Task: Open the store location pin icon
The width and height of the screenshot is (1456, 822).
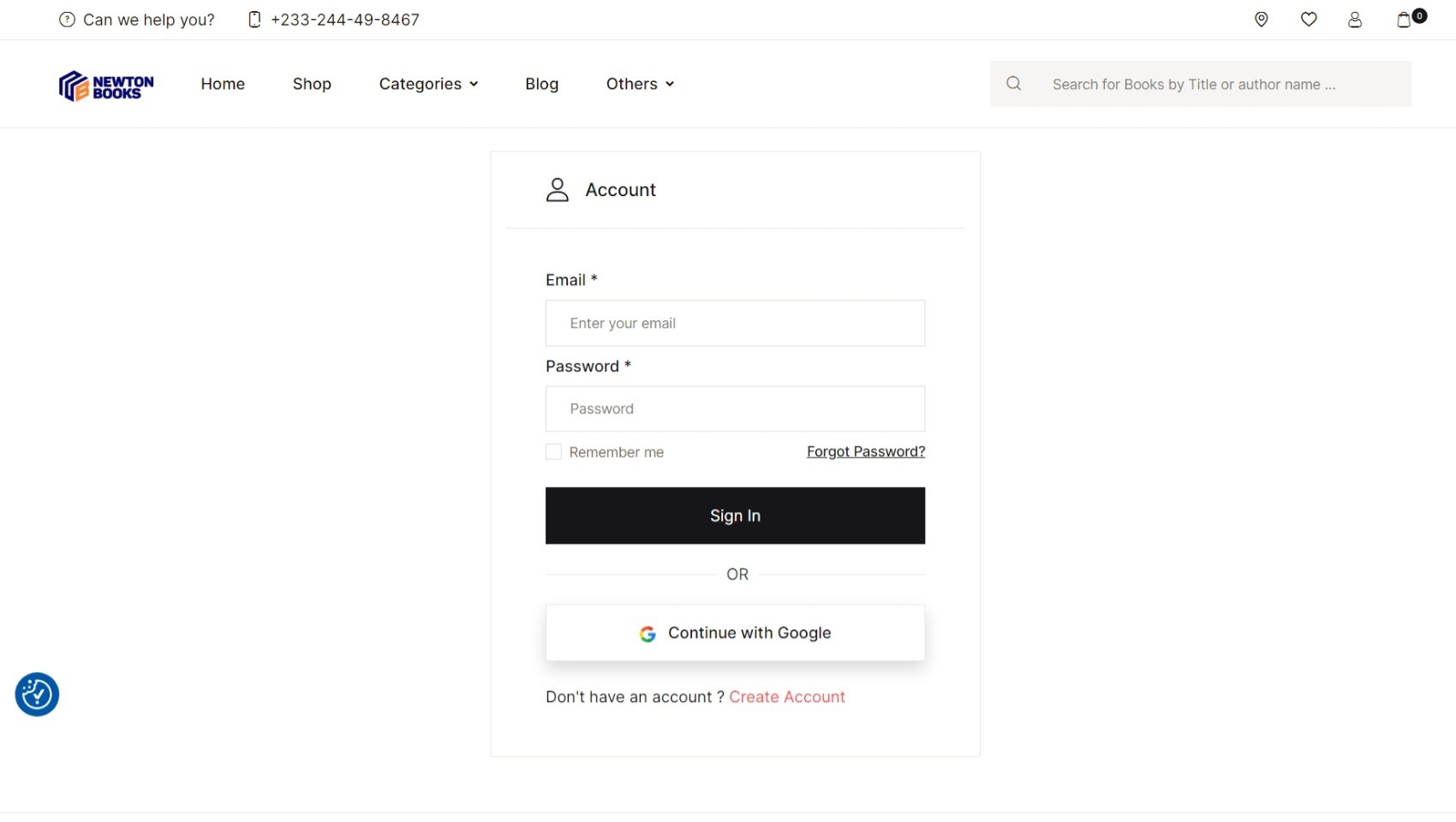Action: (x=1261, y=19)
